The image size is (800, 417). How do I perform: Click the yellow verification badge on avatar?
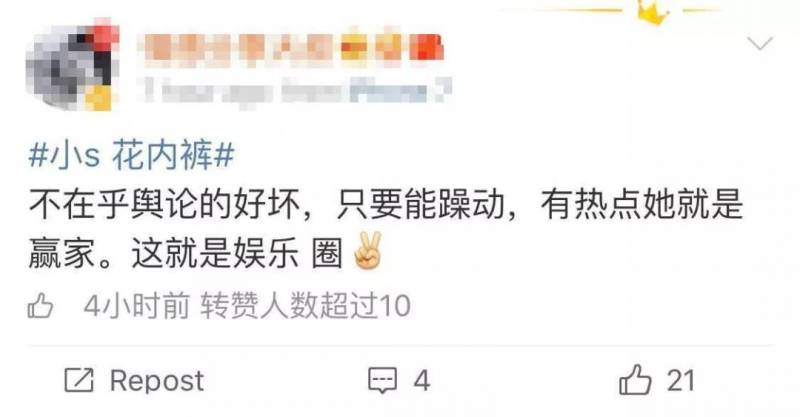click(99, 97)
